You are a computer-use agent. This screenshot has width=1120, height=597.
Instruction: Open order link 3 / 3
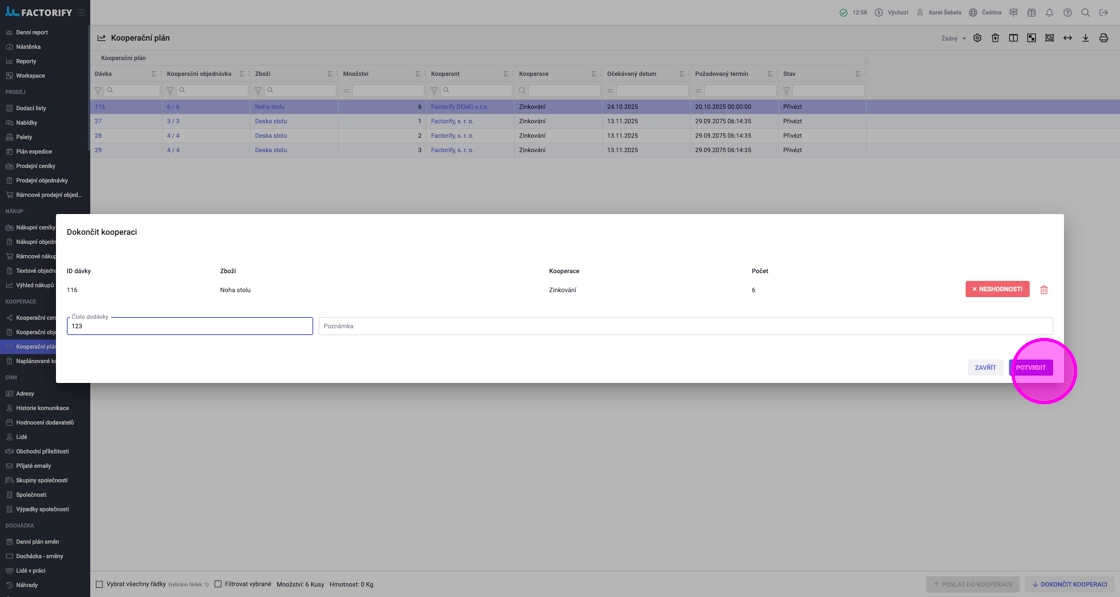173,121
